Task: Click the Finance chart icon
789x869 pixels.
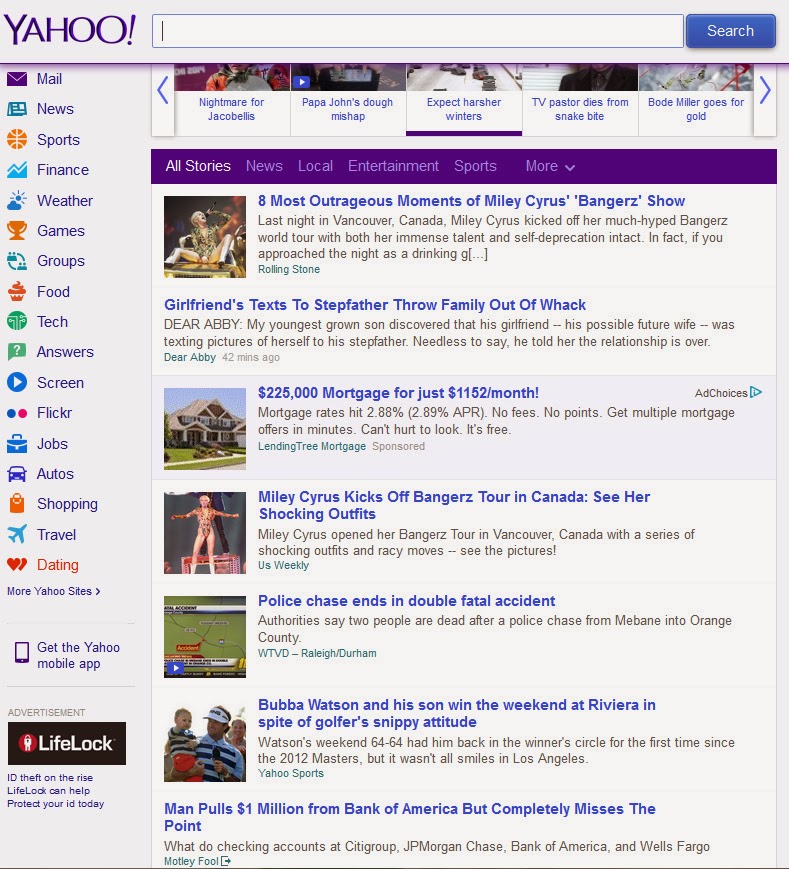Action: [x=17, y=170]
